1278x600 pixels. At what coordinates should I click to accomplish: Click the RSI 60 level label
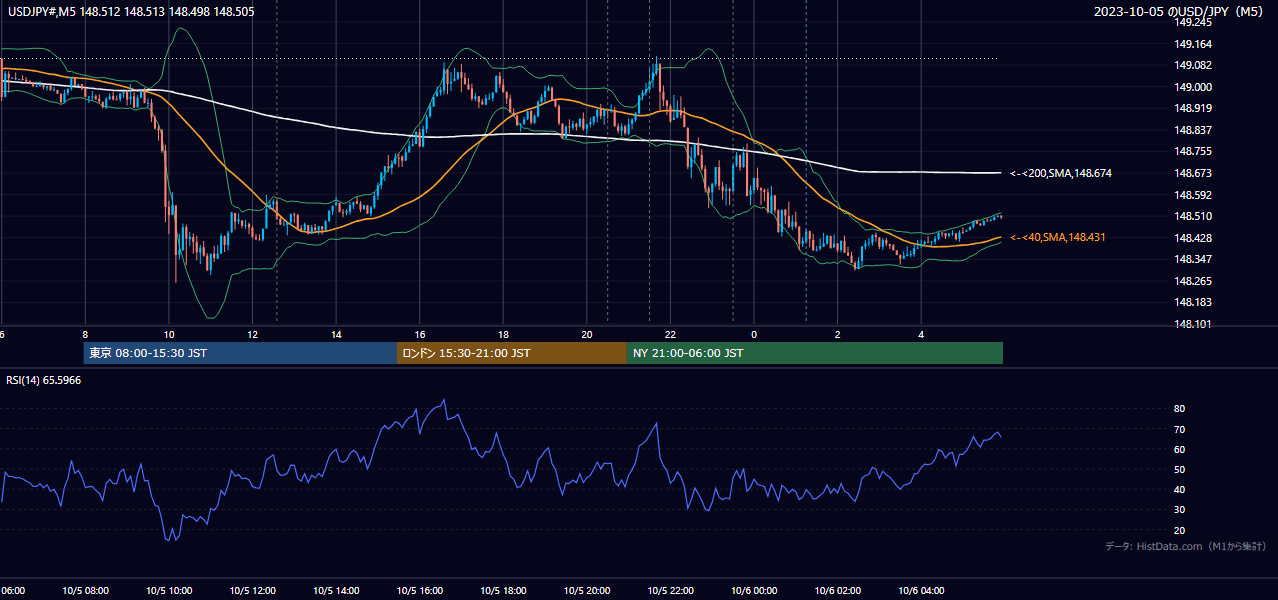[1179, 449]
